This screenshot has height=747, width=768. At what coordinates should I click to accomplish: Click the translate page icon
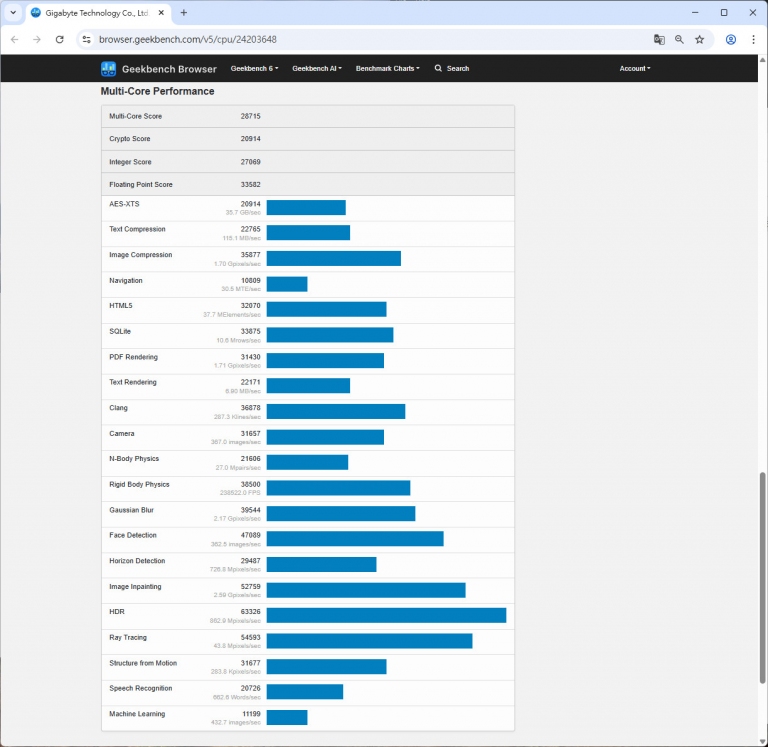click(x=659, y=39)
